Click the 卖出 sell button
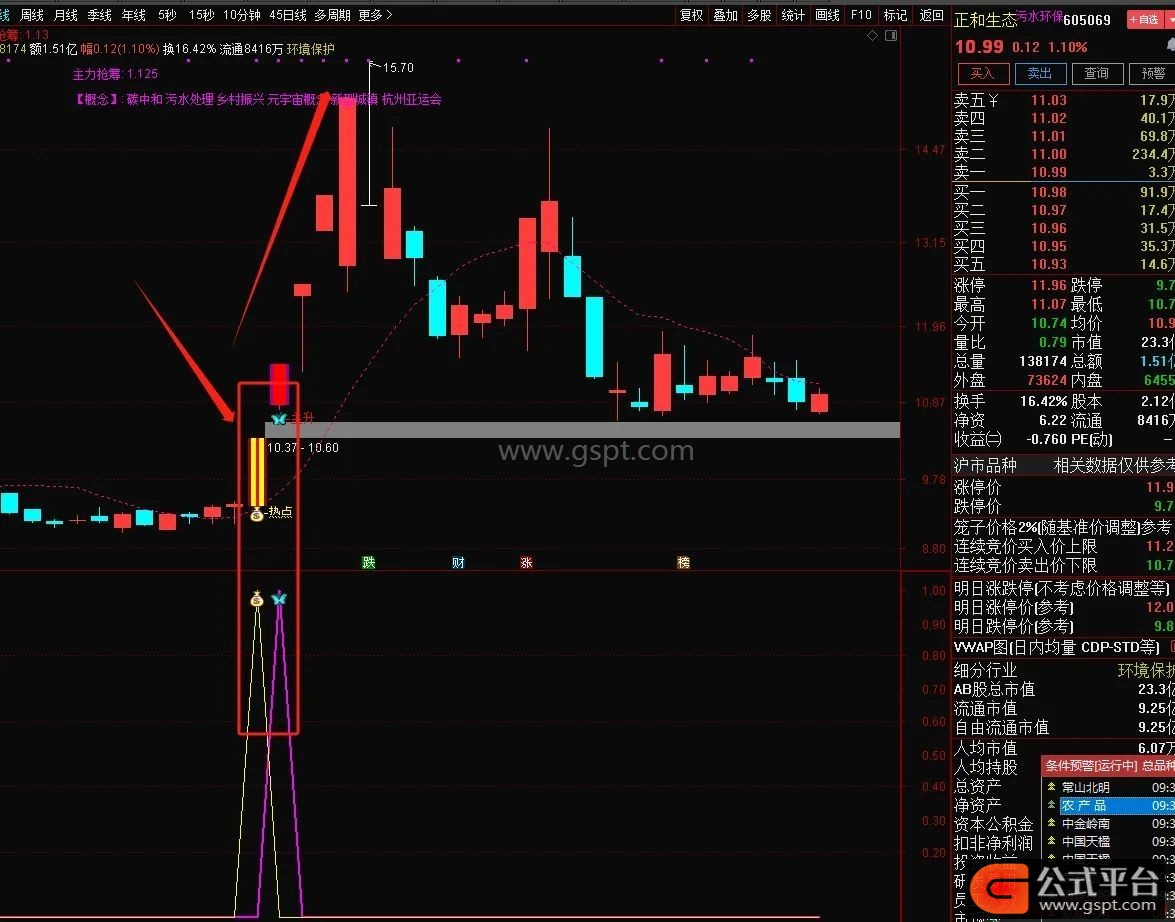Screen dimensions: 1175x922 tap(1039, 73)
